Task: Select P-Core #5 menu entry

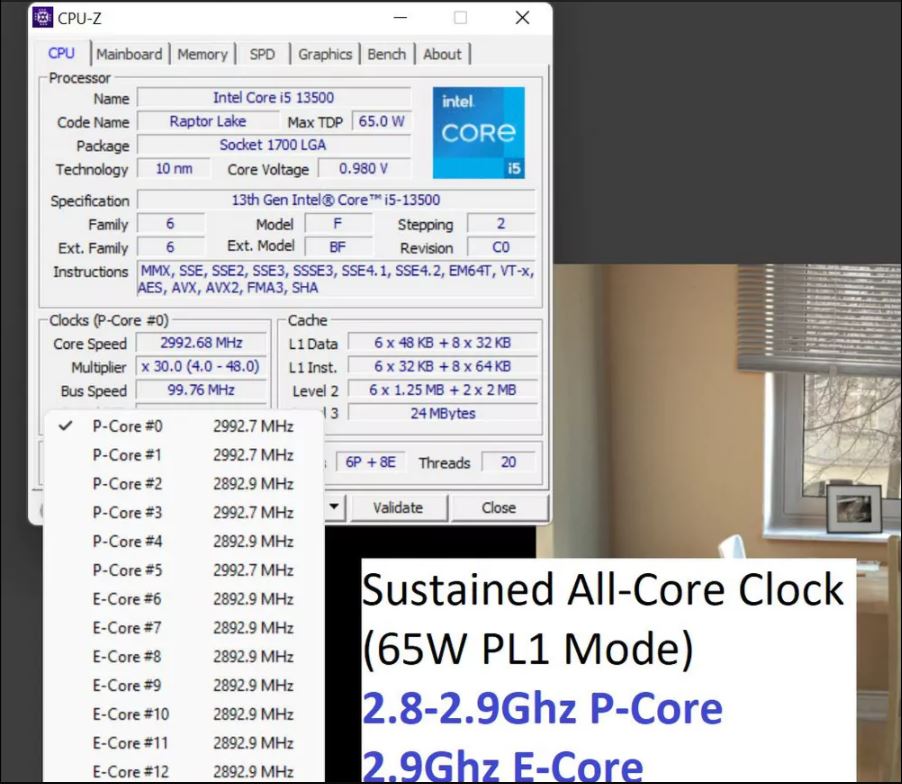Action: [x=184, y=570]
